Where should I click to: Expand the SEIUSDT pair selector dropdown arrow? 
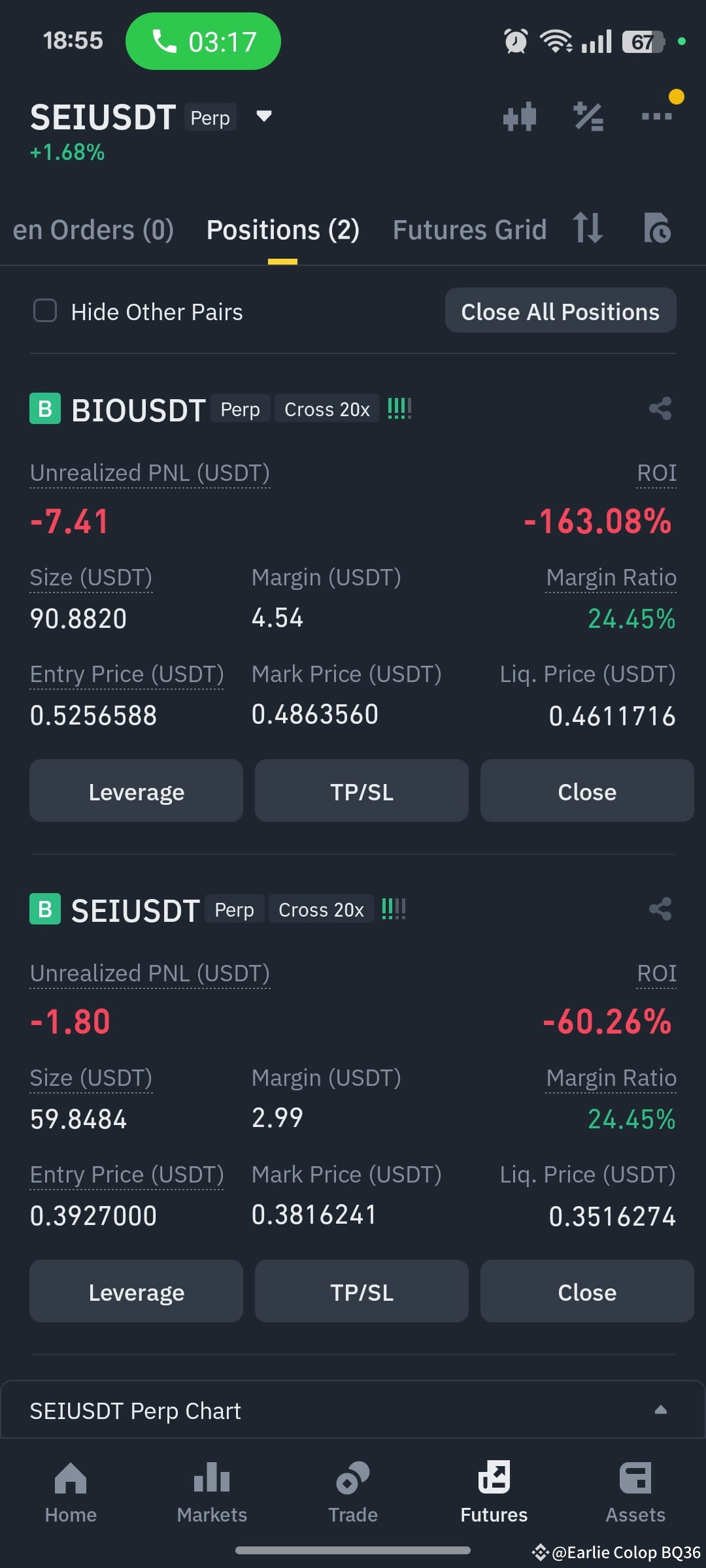[x=263, y=116]
